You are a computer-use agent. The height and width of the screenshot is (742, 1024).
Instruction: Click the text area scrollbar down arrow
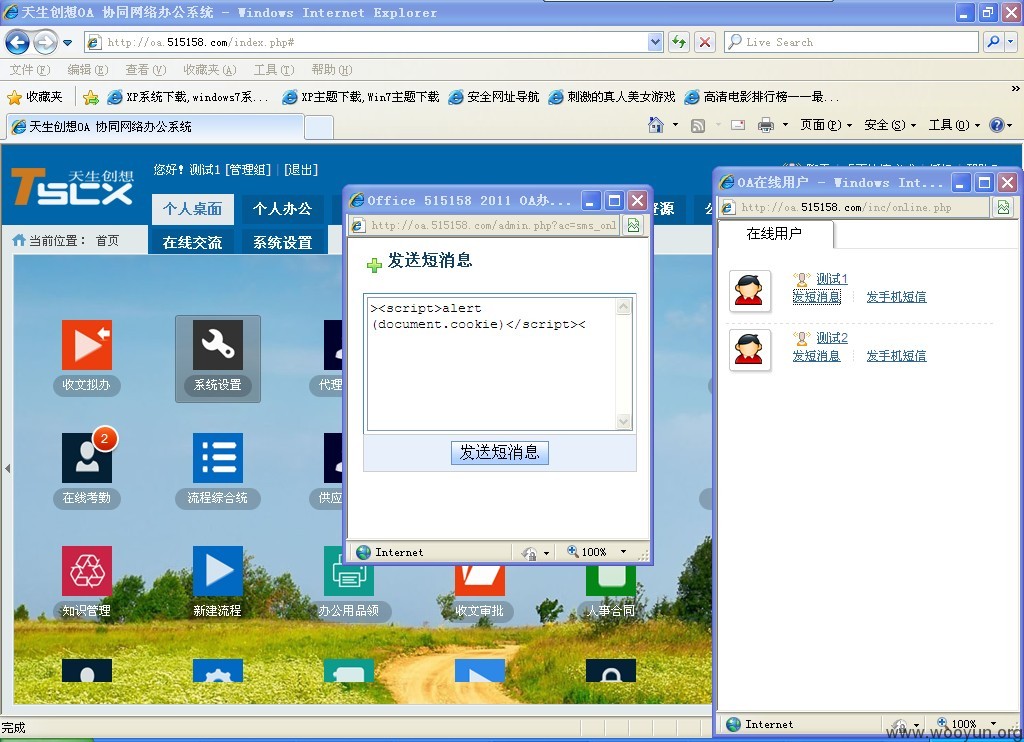pyautogui.click(x=624, y=422)
